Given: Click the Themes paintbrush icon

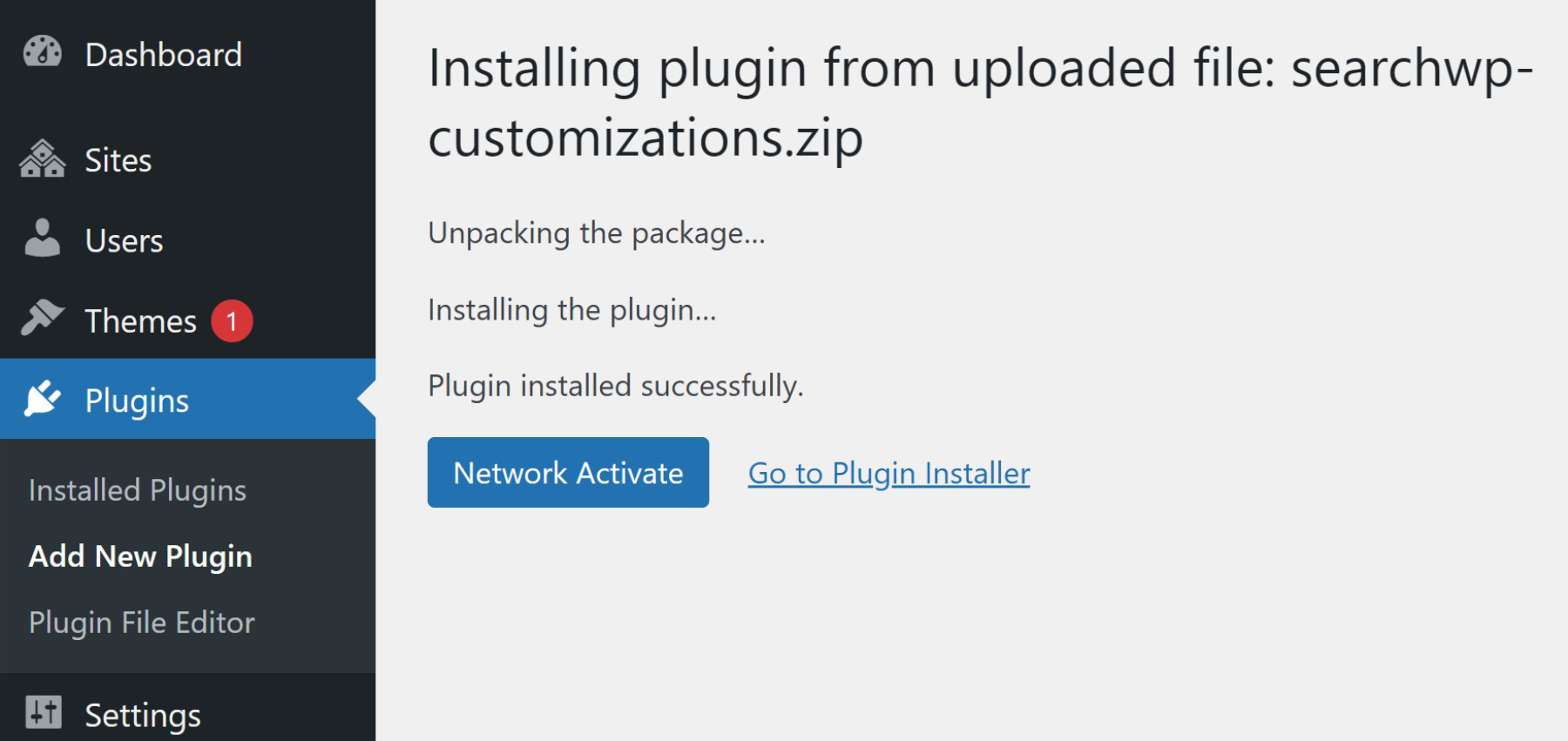Looking at the screenshot, I should 42,319.
